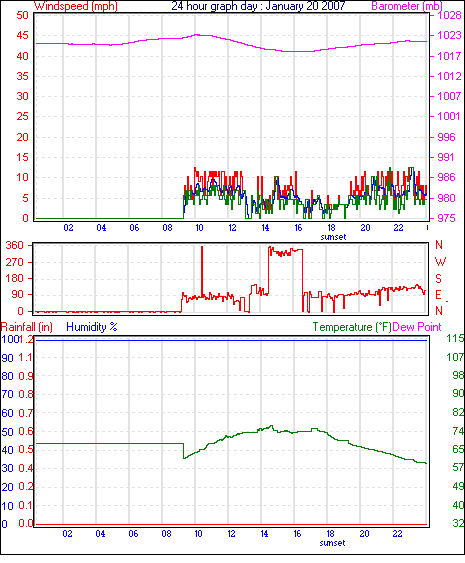The height and width of the screenshot is (563, 465).
Task: Click the sunset marker under wind graph
Action: tap(333, 237)
